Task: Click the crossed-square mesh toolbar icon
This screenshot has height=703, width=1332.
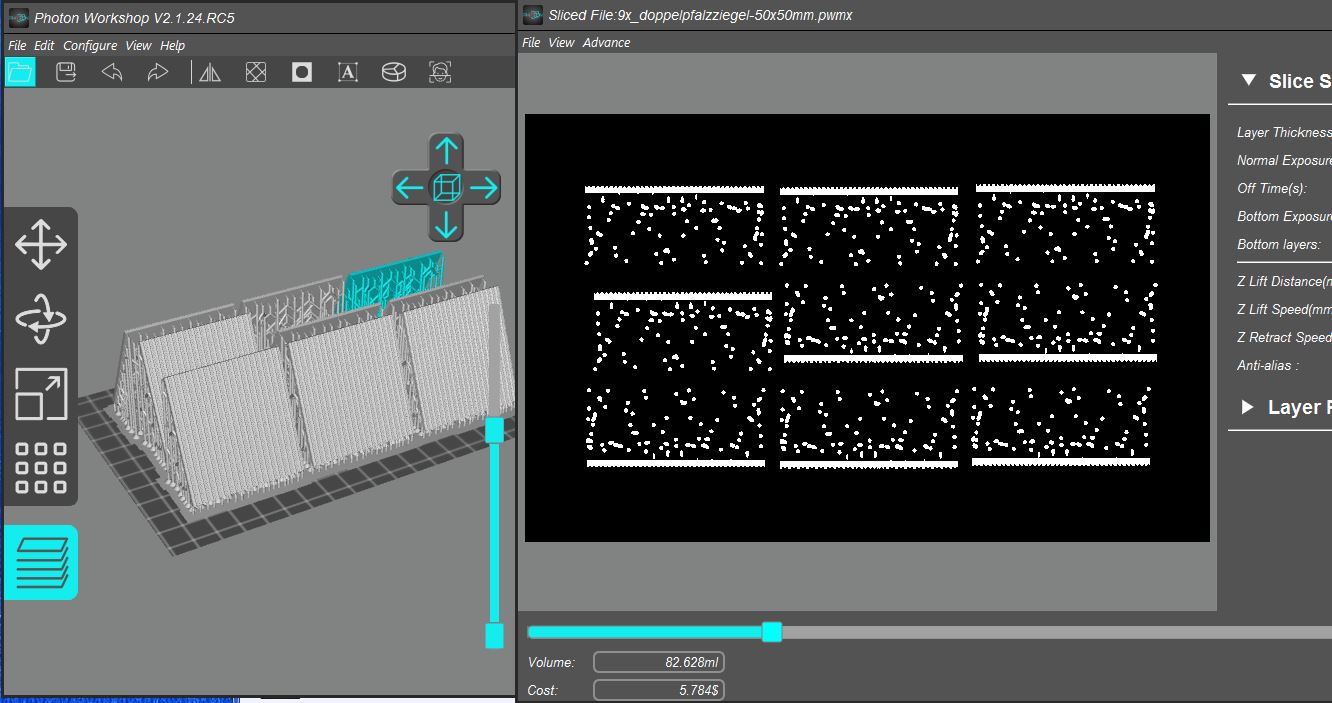Action: pyautogui.click(x=256, y=72)
